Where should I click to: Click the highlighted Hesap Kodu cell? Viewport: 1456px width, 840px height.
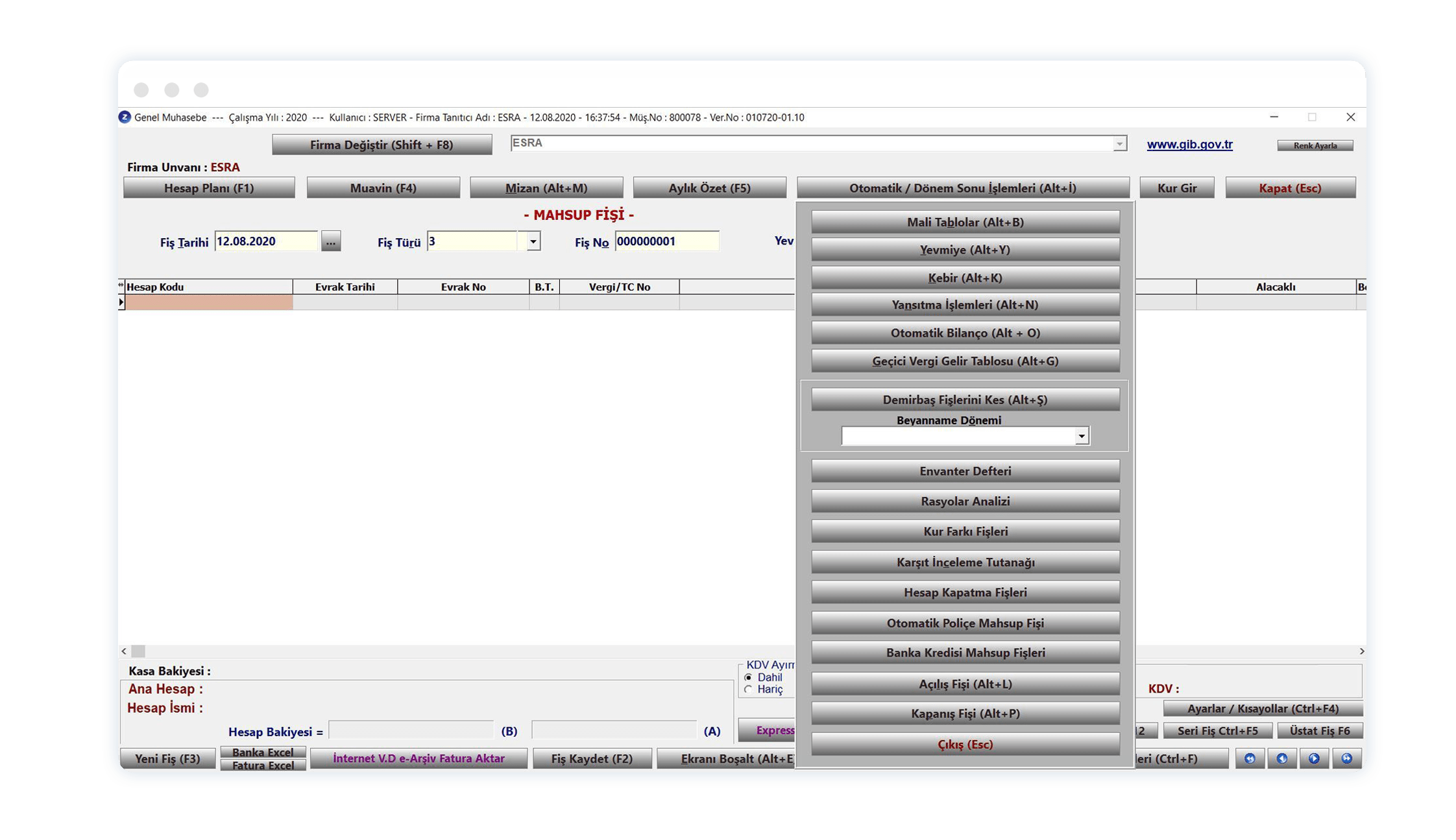[x=208, y=302]
